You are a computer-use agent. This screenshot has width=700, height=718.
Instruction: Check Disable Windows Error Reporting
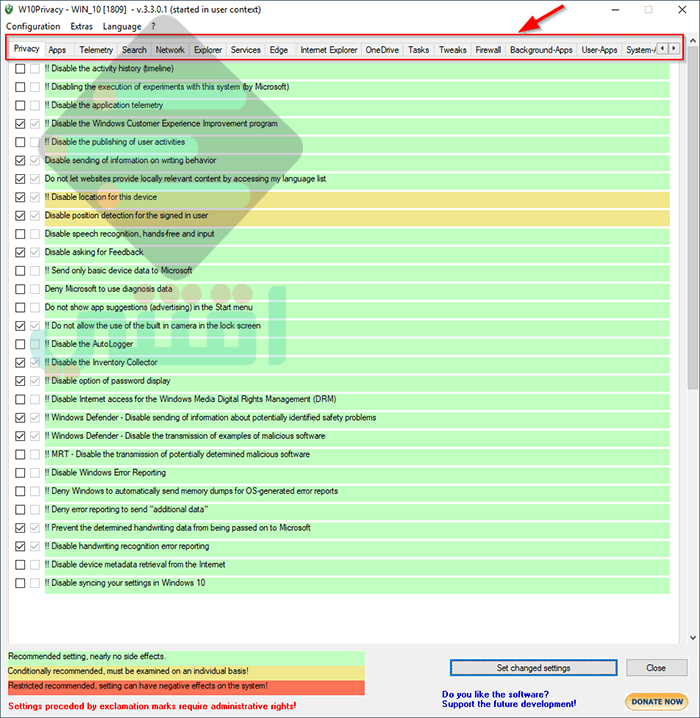tap(20, 473)
